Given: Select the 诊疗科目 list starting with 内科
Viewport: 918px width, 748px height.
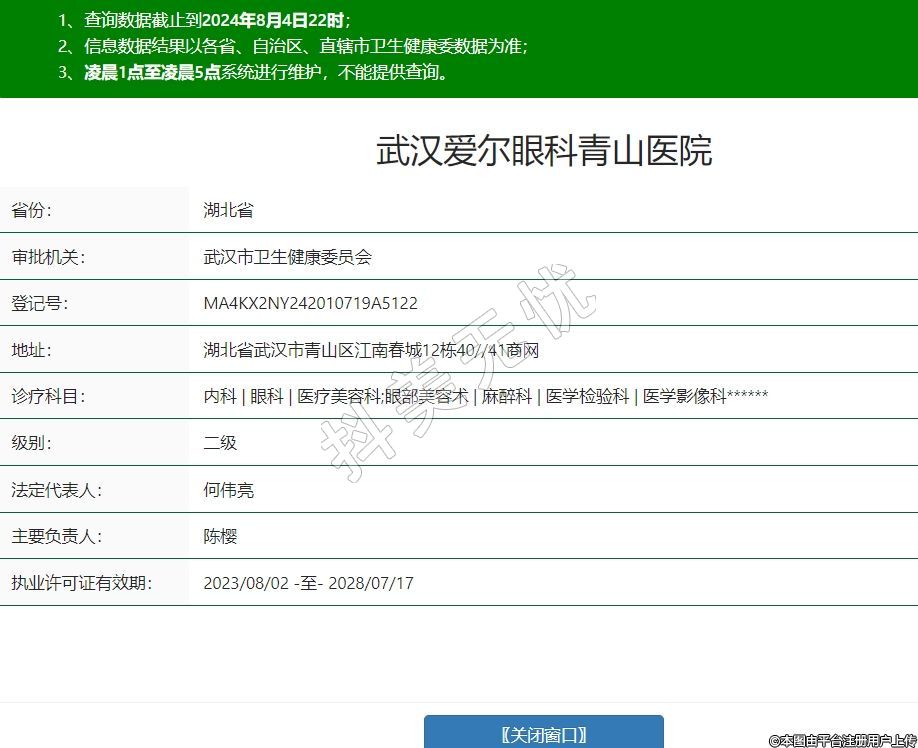Looking at the screenshot, I should click(x=485, y=396).
